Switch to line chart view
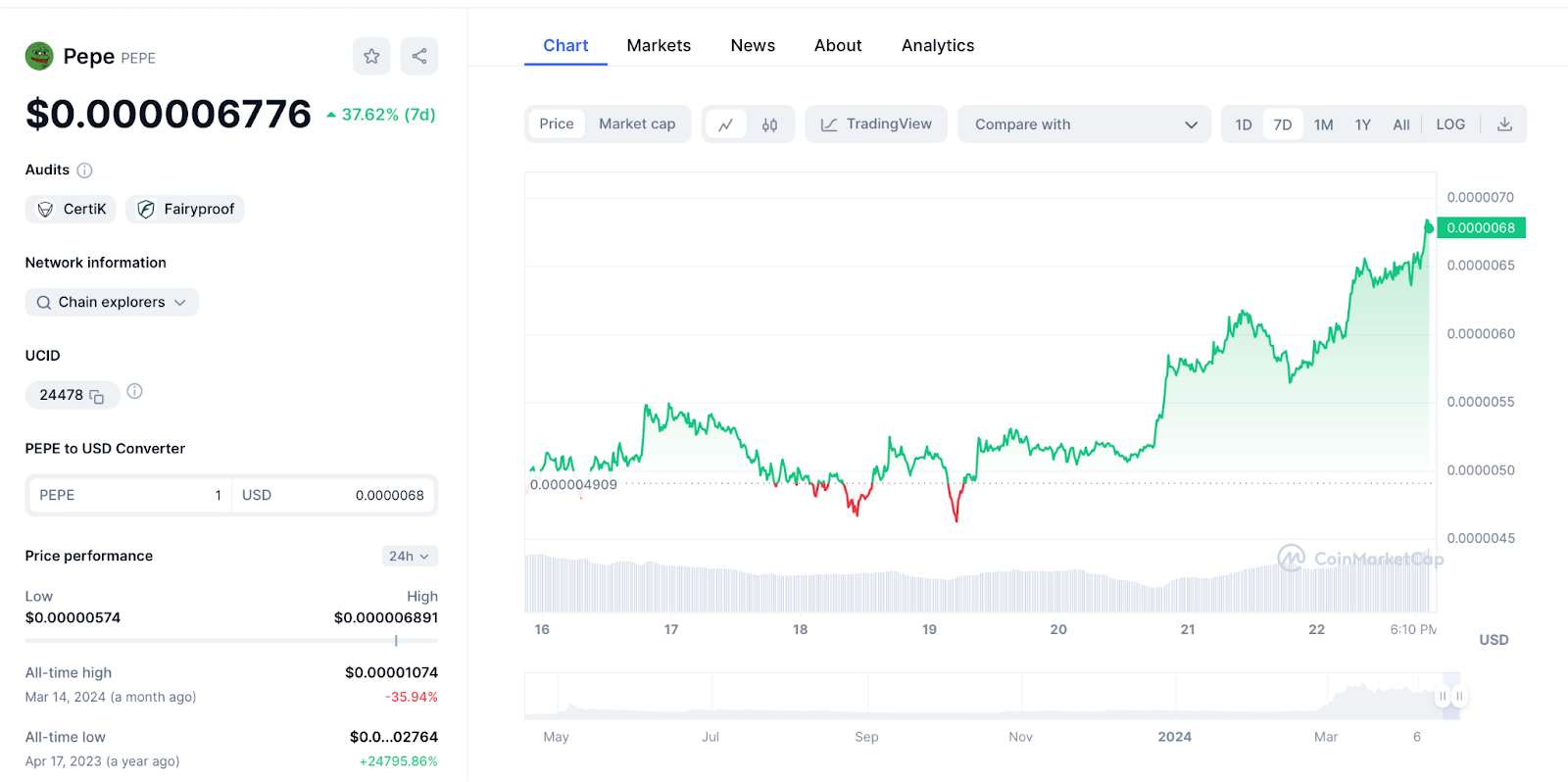1568x782 pixels. [726, 124]
